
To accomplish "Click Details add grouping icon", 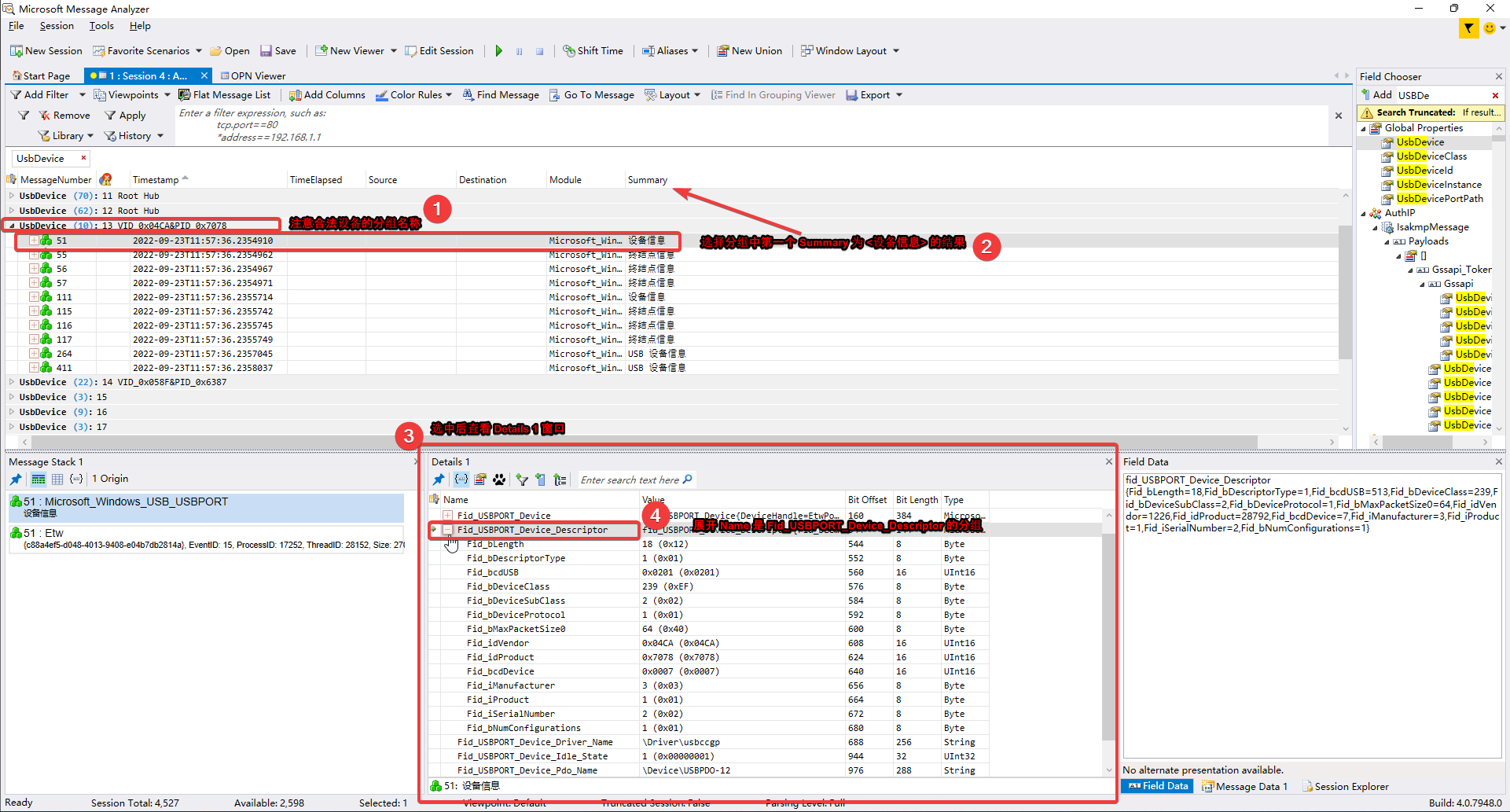I will (x=560, y=479).
